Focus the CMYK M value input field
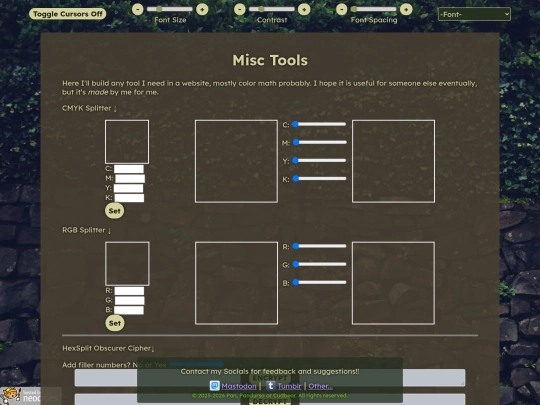The image size is (540, 405). 130,178
